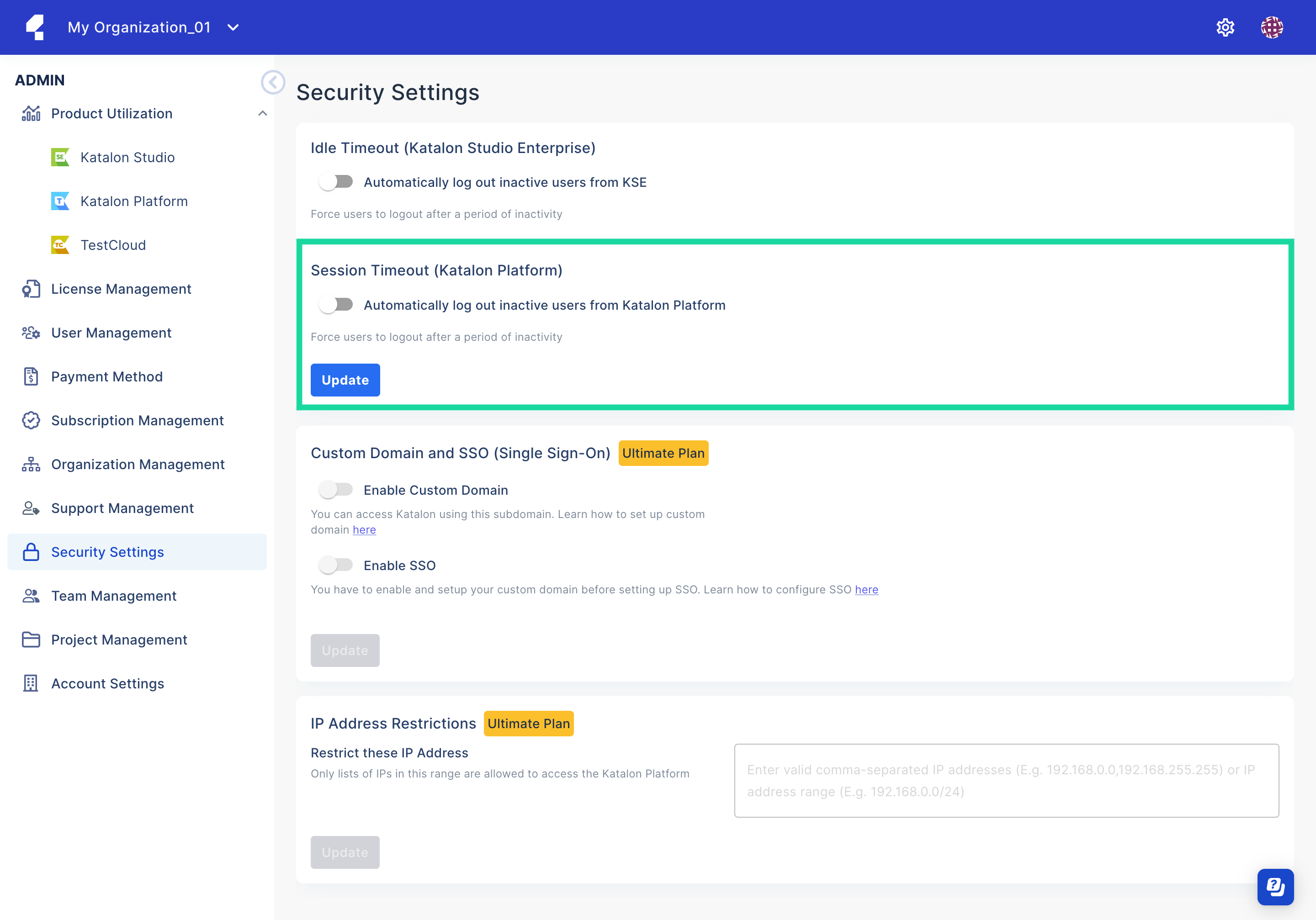This screenshot has width=1316, height=920.
Task: Click 'Restrict these IP Address' label
Action: pyautogui.click(x=389, y=753)
